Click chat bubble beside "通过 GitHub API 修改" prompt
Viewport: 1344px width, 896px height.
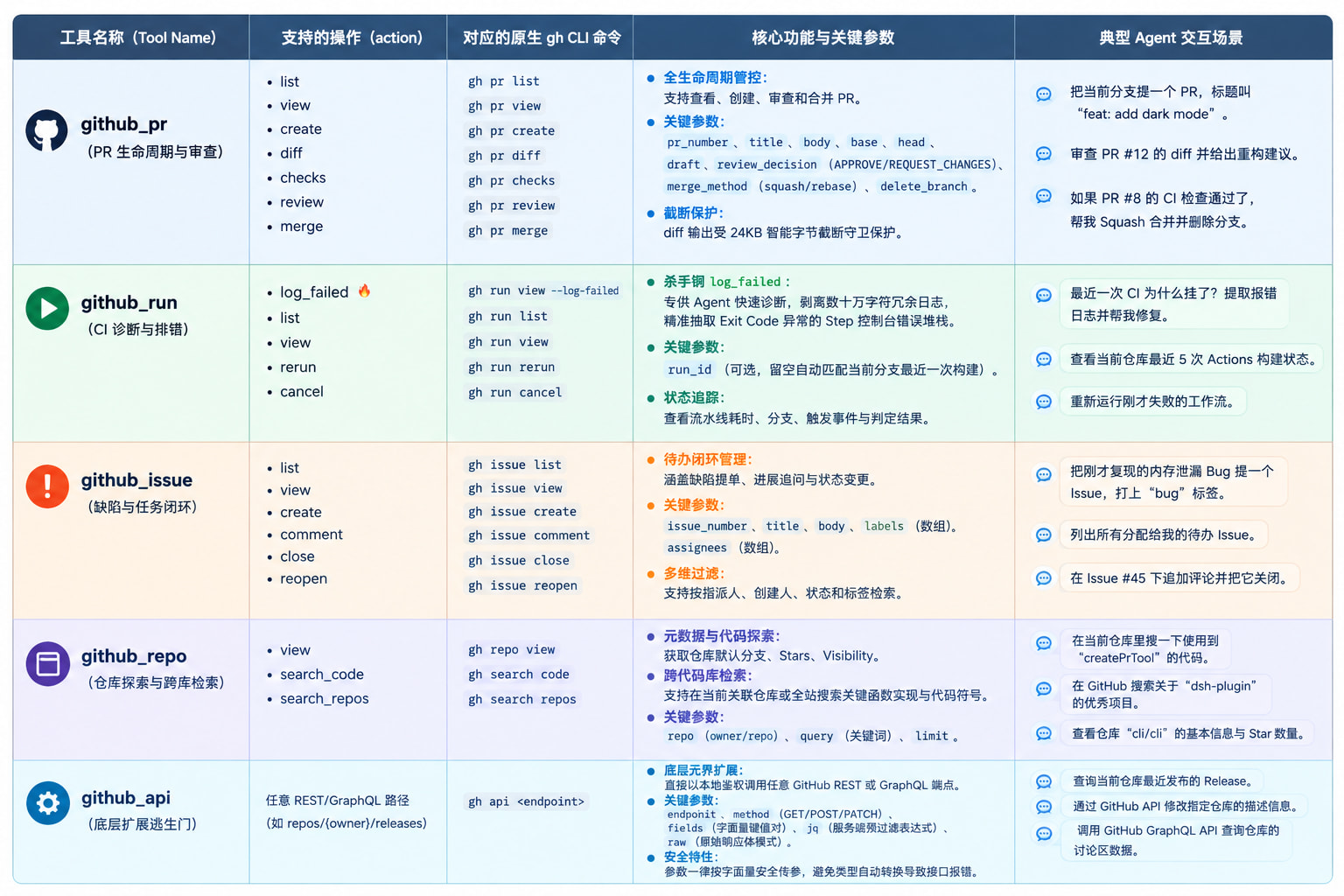(1043, 807)
